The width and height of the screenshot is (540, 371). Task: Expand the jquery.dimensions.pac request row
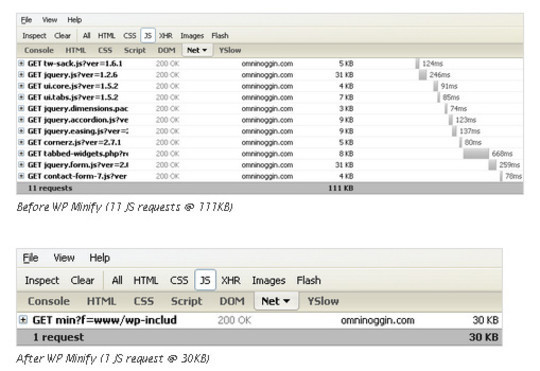[21, 109]
